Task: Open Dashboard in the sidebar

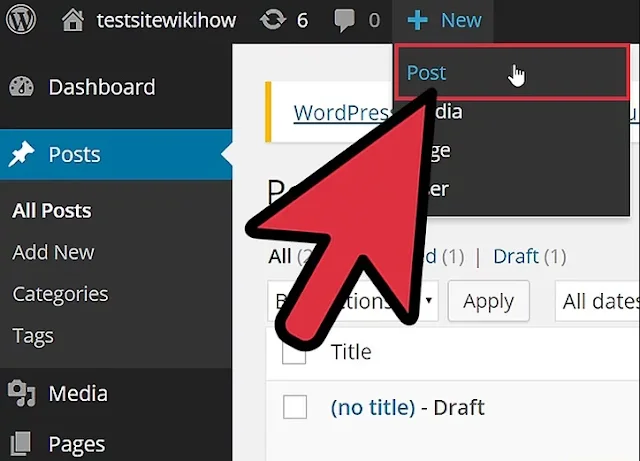Action: pos(102,87)
